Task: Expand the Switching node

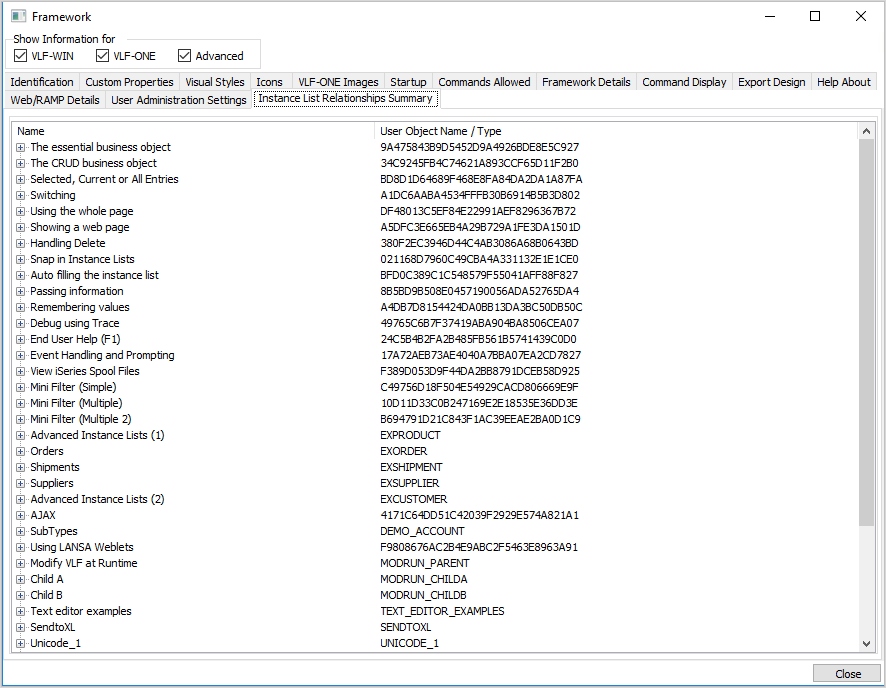Action: (x=21, y=195)
